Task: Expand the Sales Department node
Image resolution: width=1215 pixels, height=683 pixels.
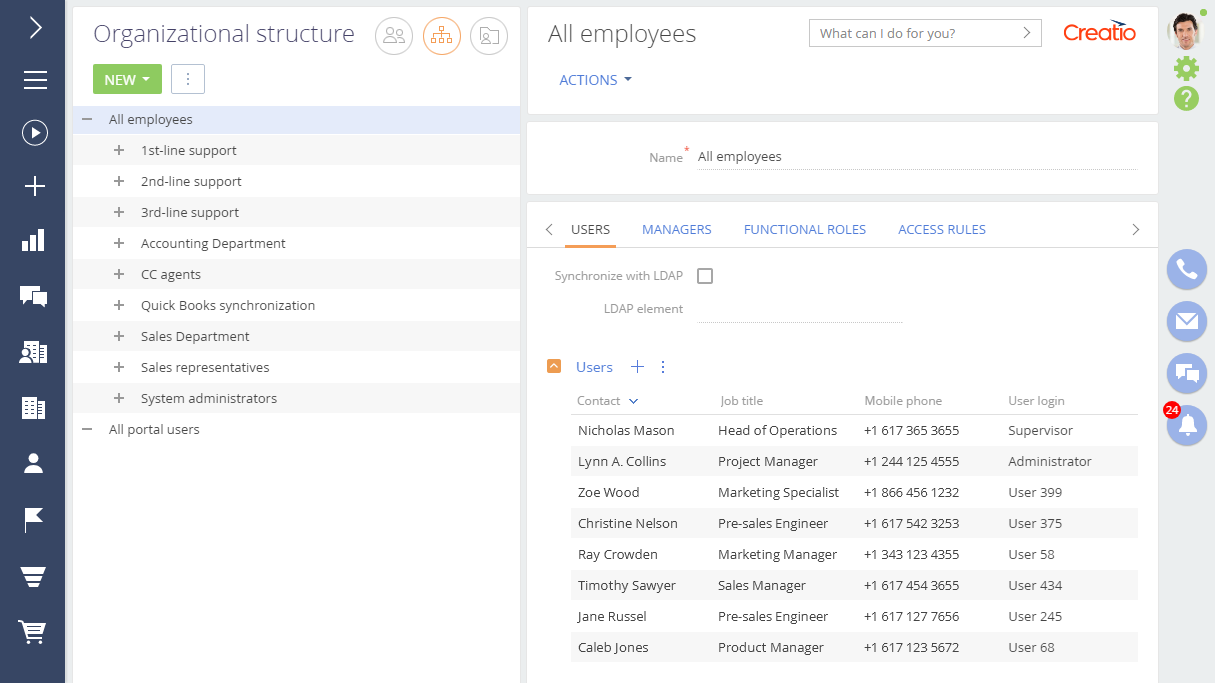Action: tap(119, 336)
